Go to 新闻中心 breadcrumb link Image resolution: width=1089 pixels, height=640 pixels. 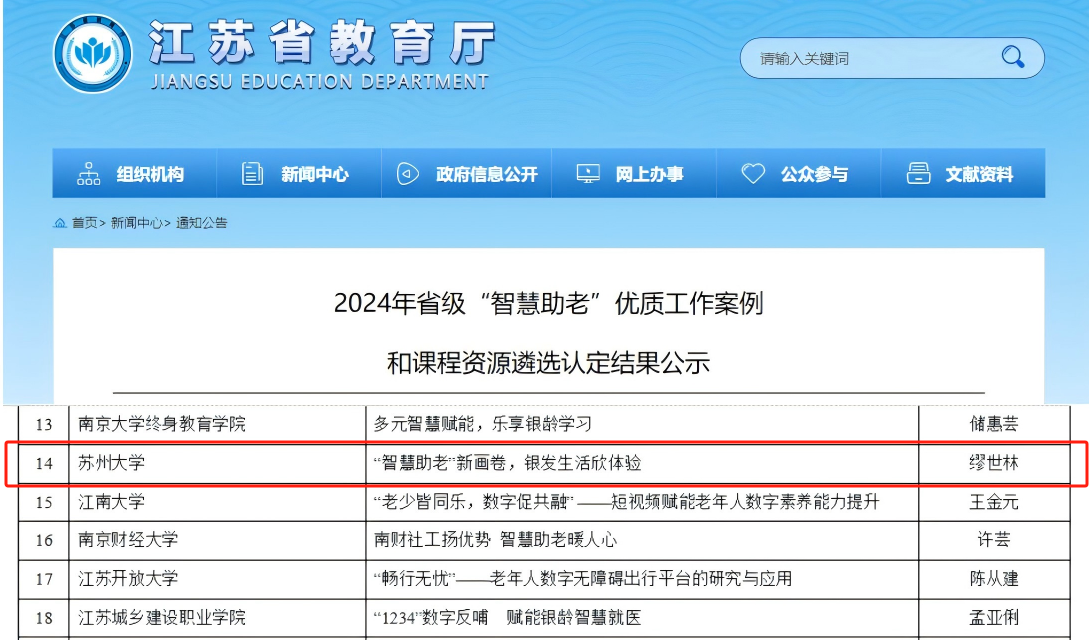137,223
